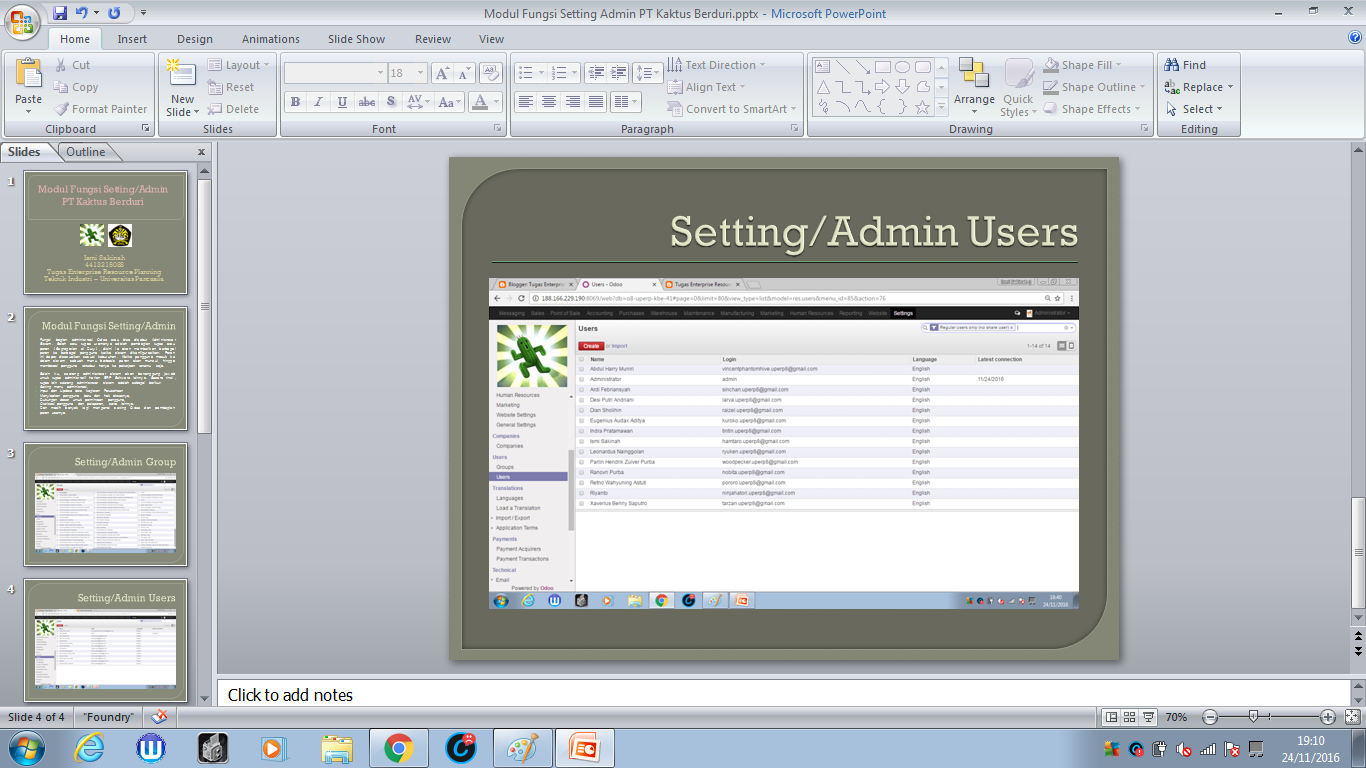Click the Delete button in Slides group
This screenshot has width=1366, height=768.
coord(237,109)
